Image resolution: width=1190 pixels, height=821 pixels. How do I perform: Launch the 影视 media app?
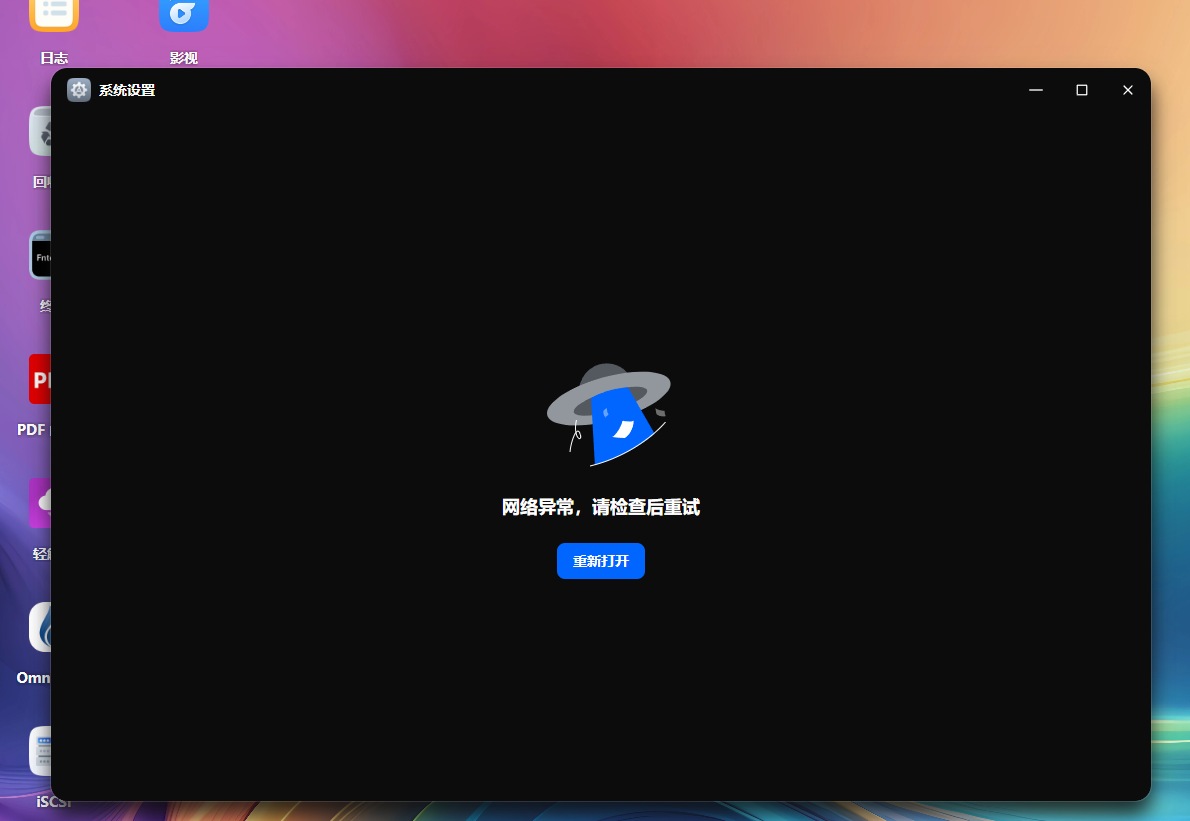point(184,15)
